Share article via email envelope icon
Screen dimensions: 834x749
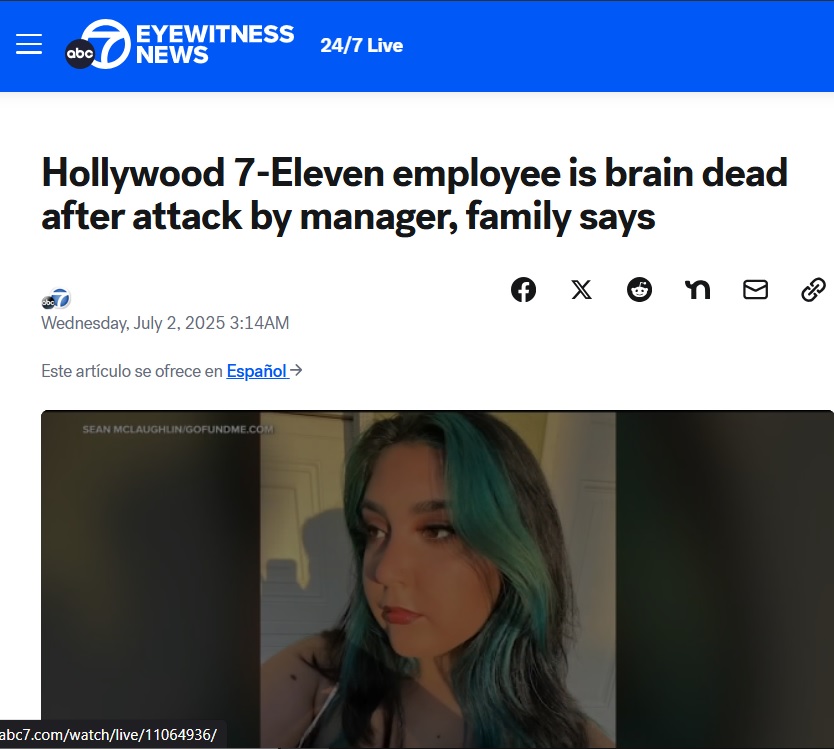[755, 290]
